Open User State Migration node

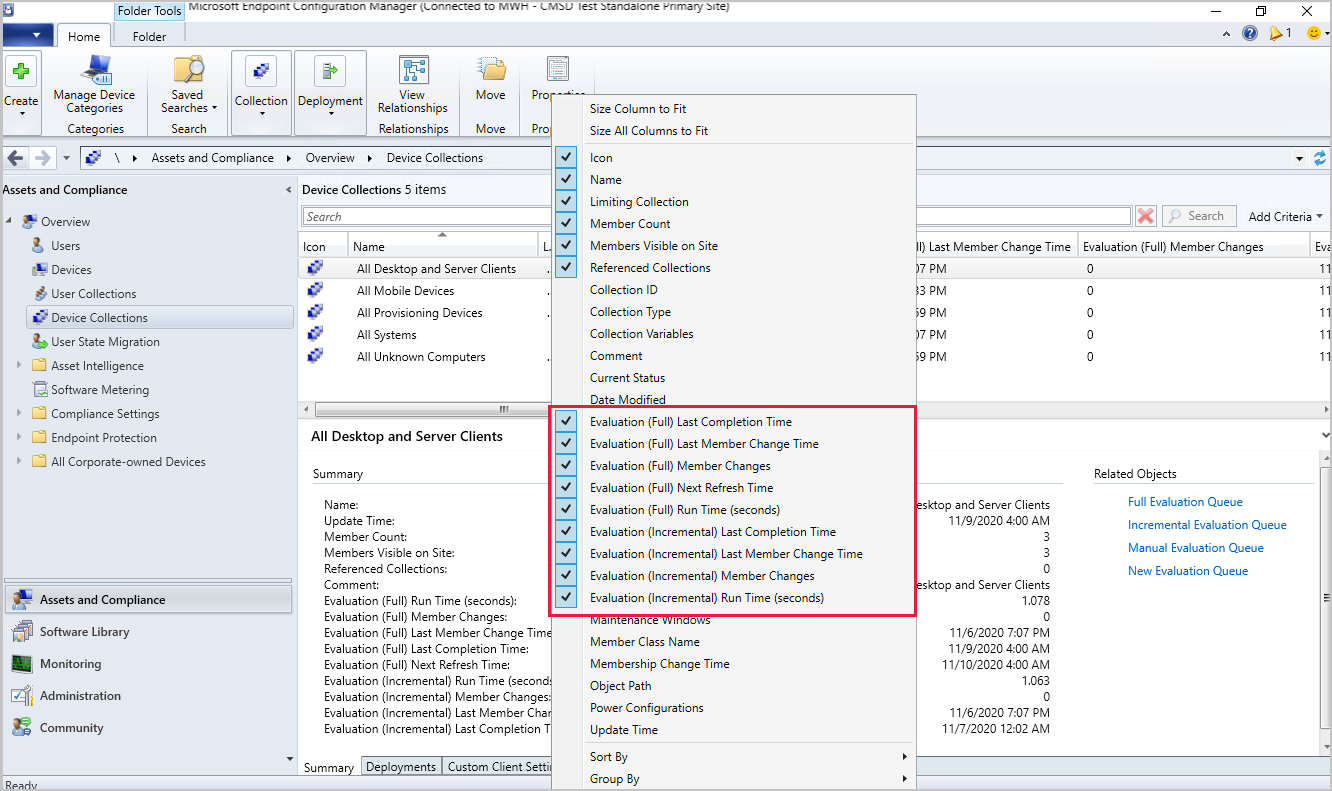105,342
